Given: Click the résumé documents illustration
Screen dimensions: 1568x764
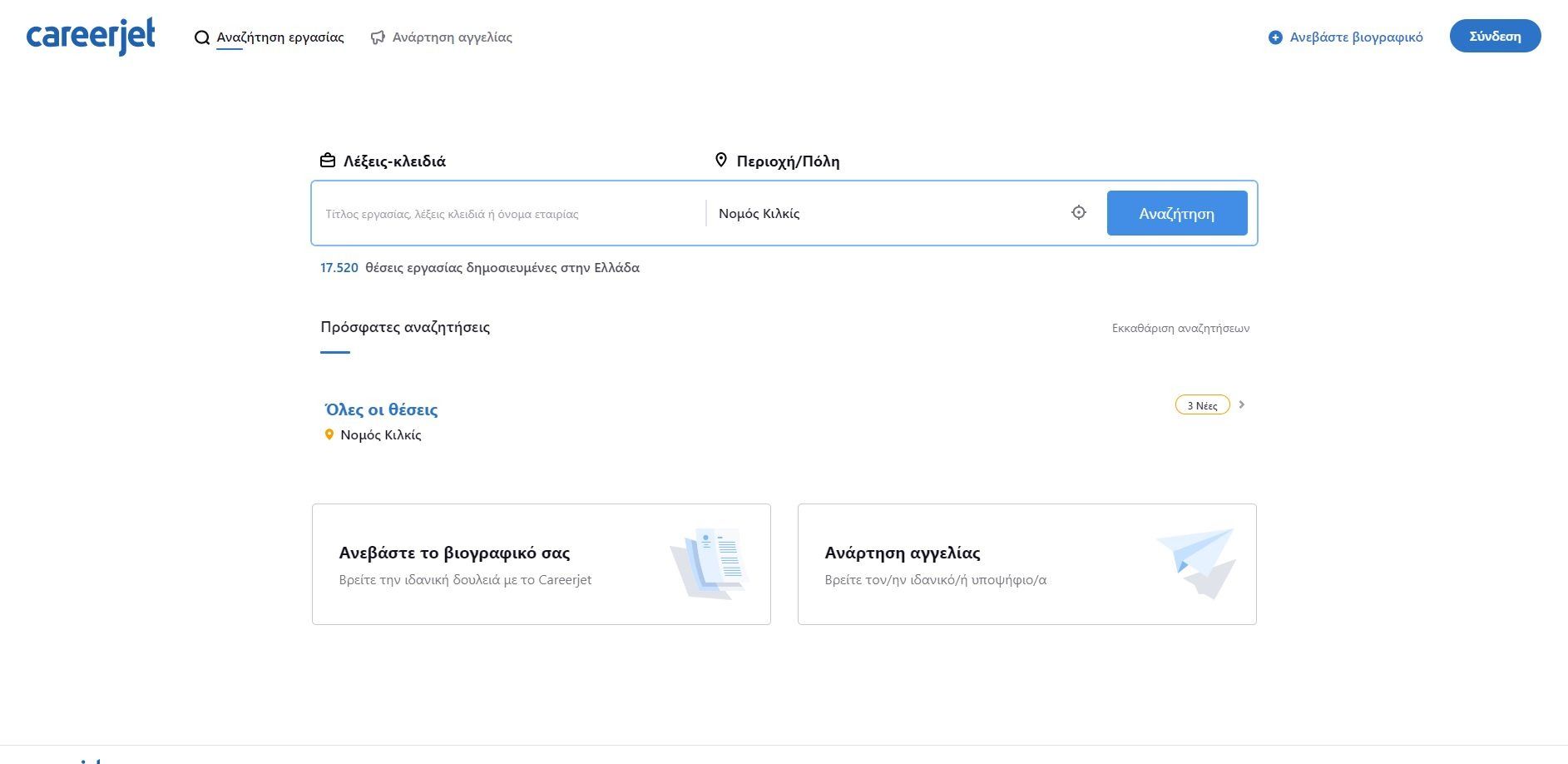Looking at the screenshot, I should point(709,563).
